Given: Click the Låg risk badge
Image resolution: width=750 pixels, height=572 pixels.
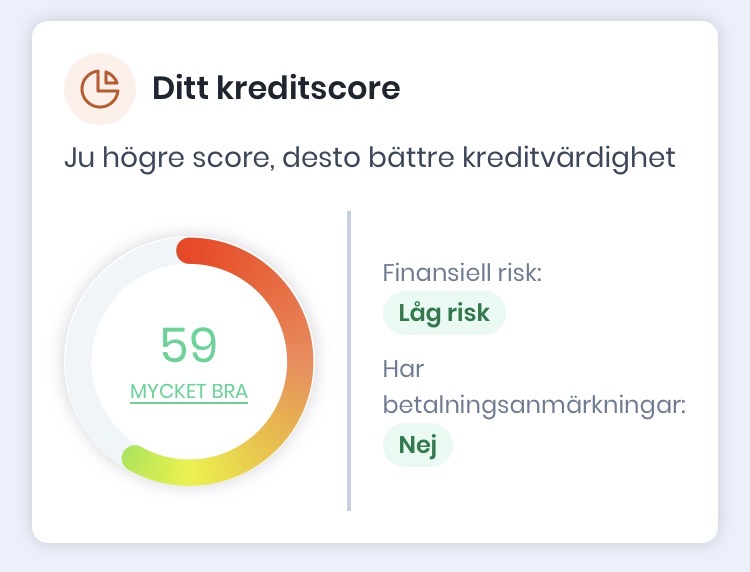Looking at the screenshot, I should (444, 313).
